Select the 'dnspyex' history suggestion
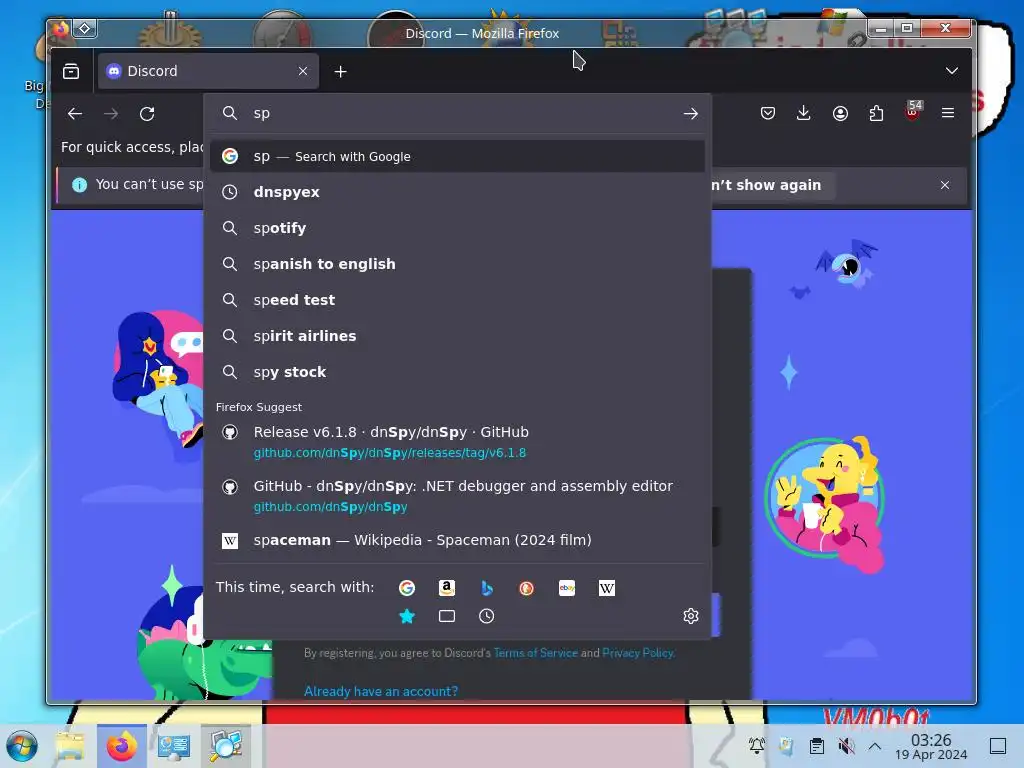The height and width of the screenshot is (768, 1024). [457, 192]
